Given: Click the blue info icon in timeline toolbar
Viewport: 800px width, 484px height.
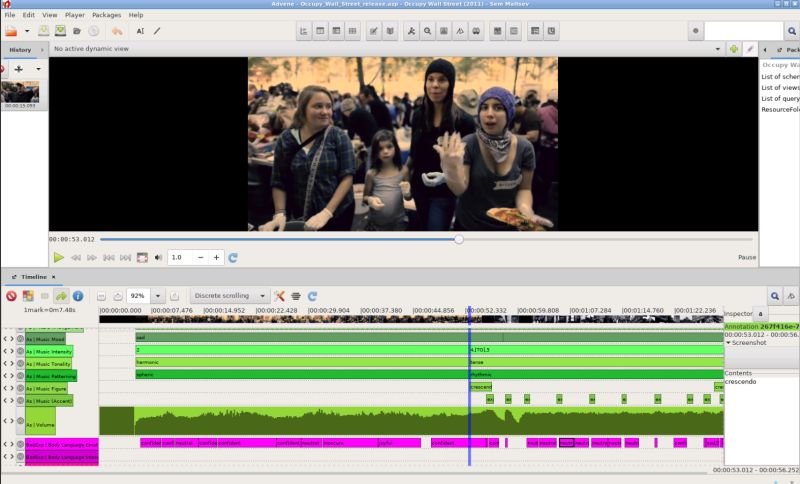Looking at the screenshot, I should (x=78, y=296).
